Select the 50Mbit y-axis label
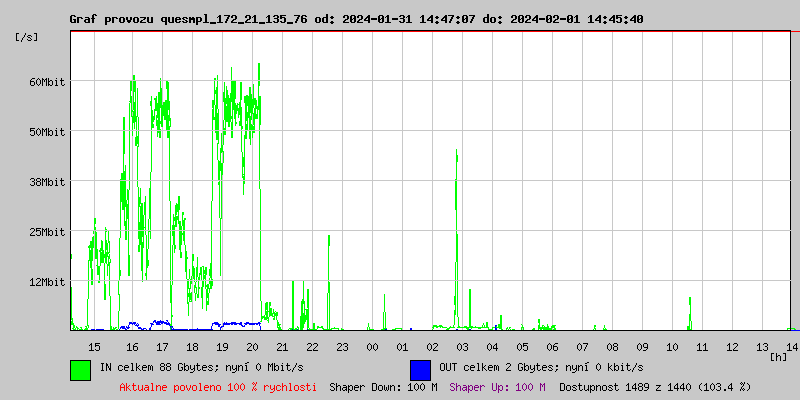Viewport: 800px width, 400px height. click(47, 132)
